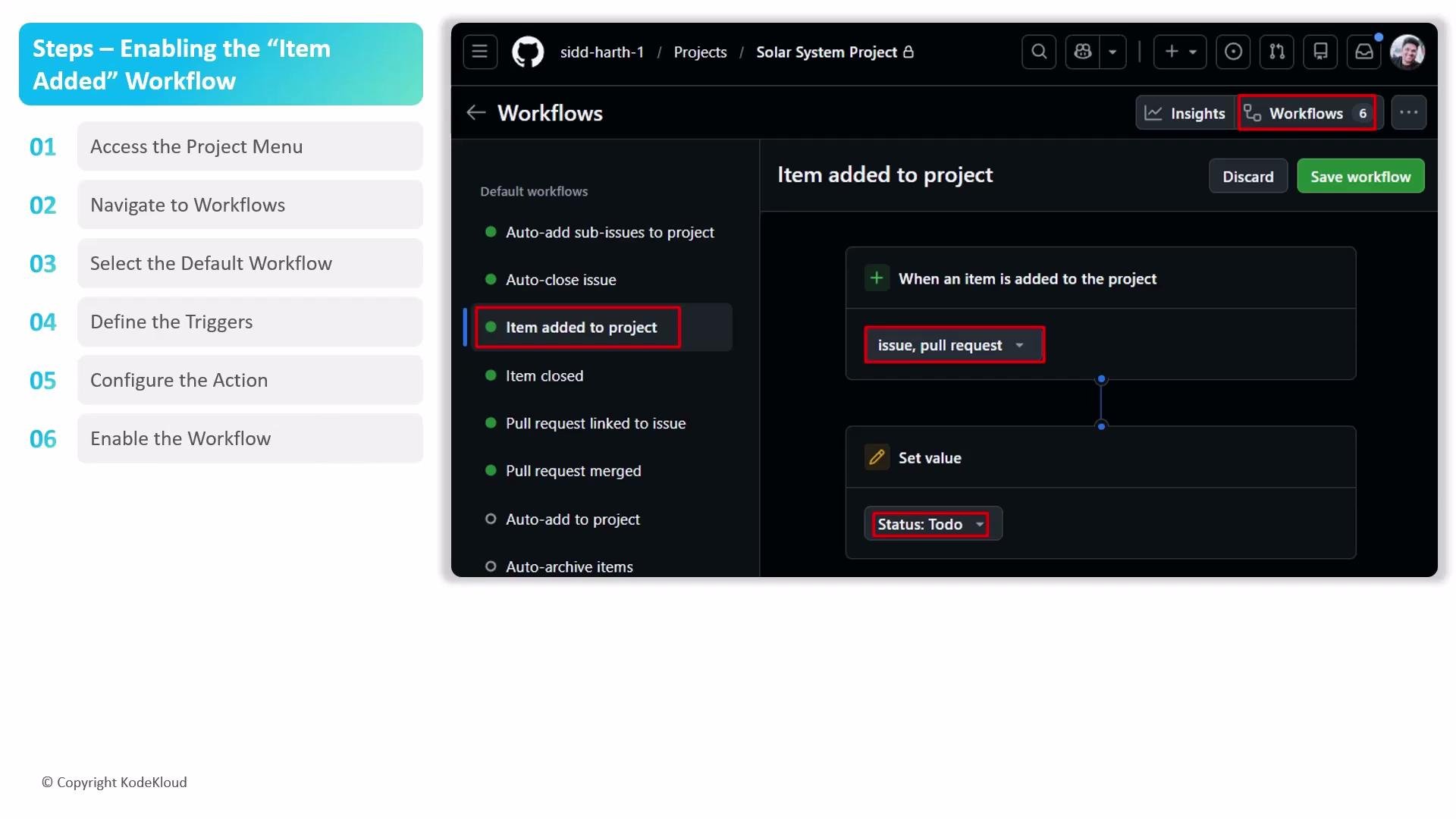
Task: Open Solar System Project breadcrumb
Action: 827,52
